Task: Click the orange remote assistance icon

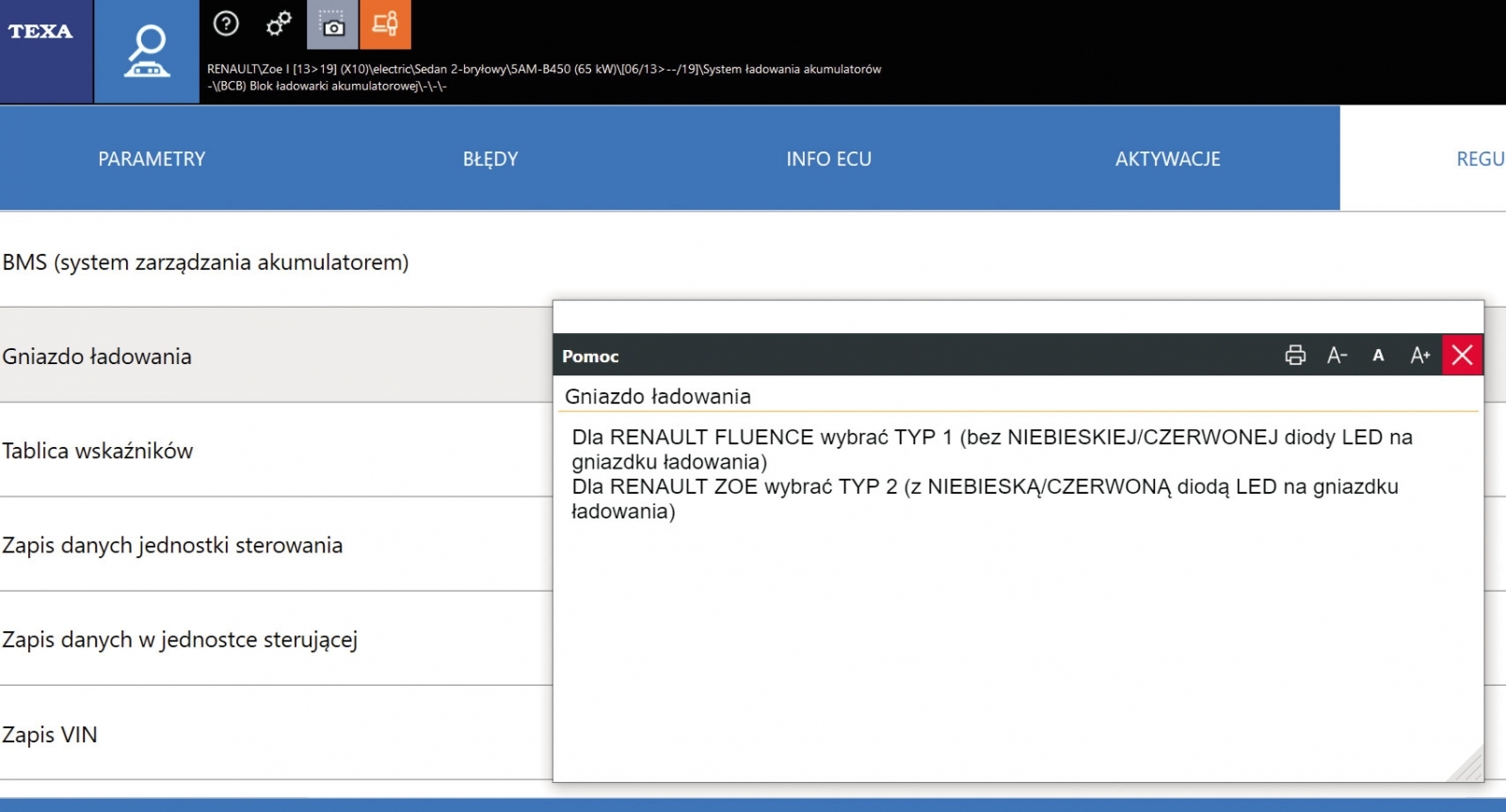Action: [385, 24]
